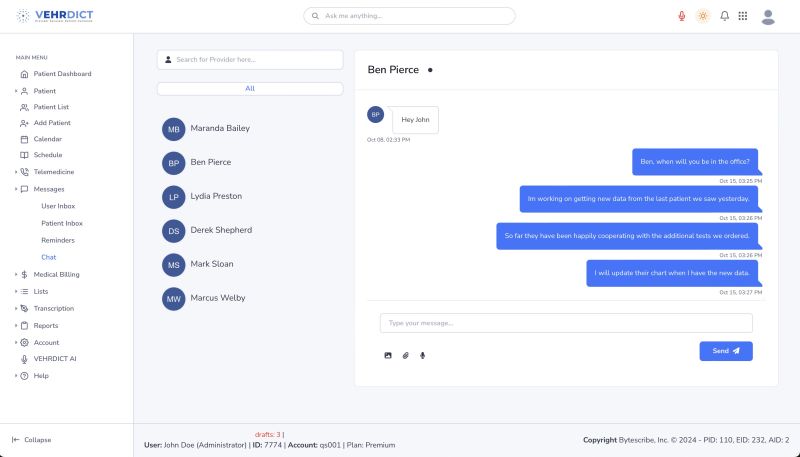The image size is (800, 457).
Task: Open the notifications bell
Action: (x=724, y=16)
